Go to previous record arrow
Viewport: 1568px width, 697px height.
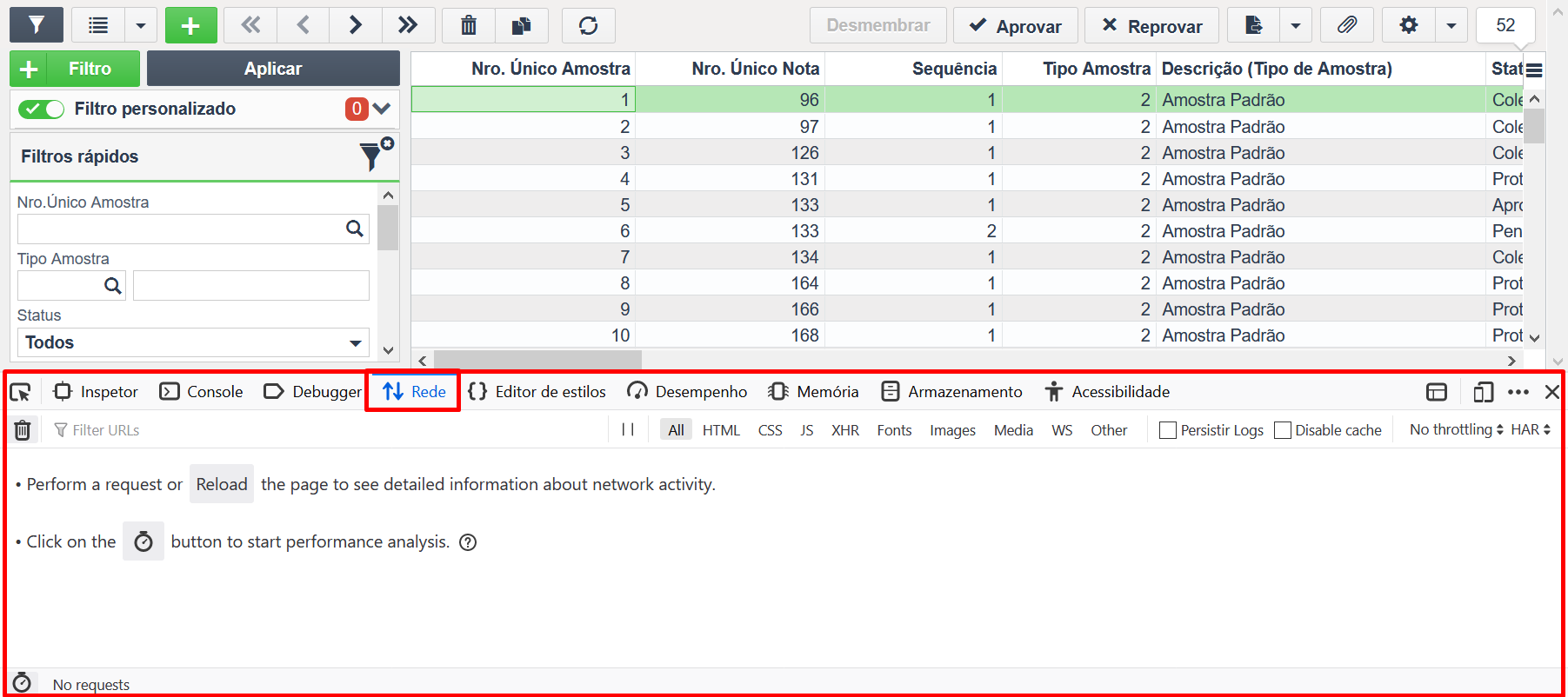point(303,25)
